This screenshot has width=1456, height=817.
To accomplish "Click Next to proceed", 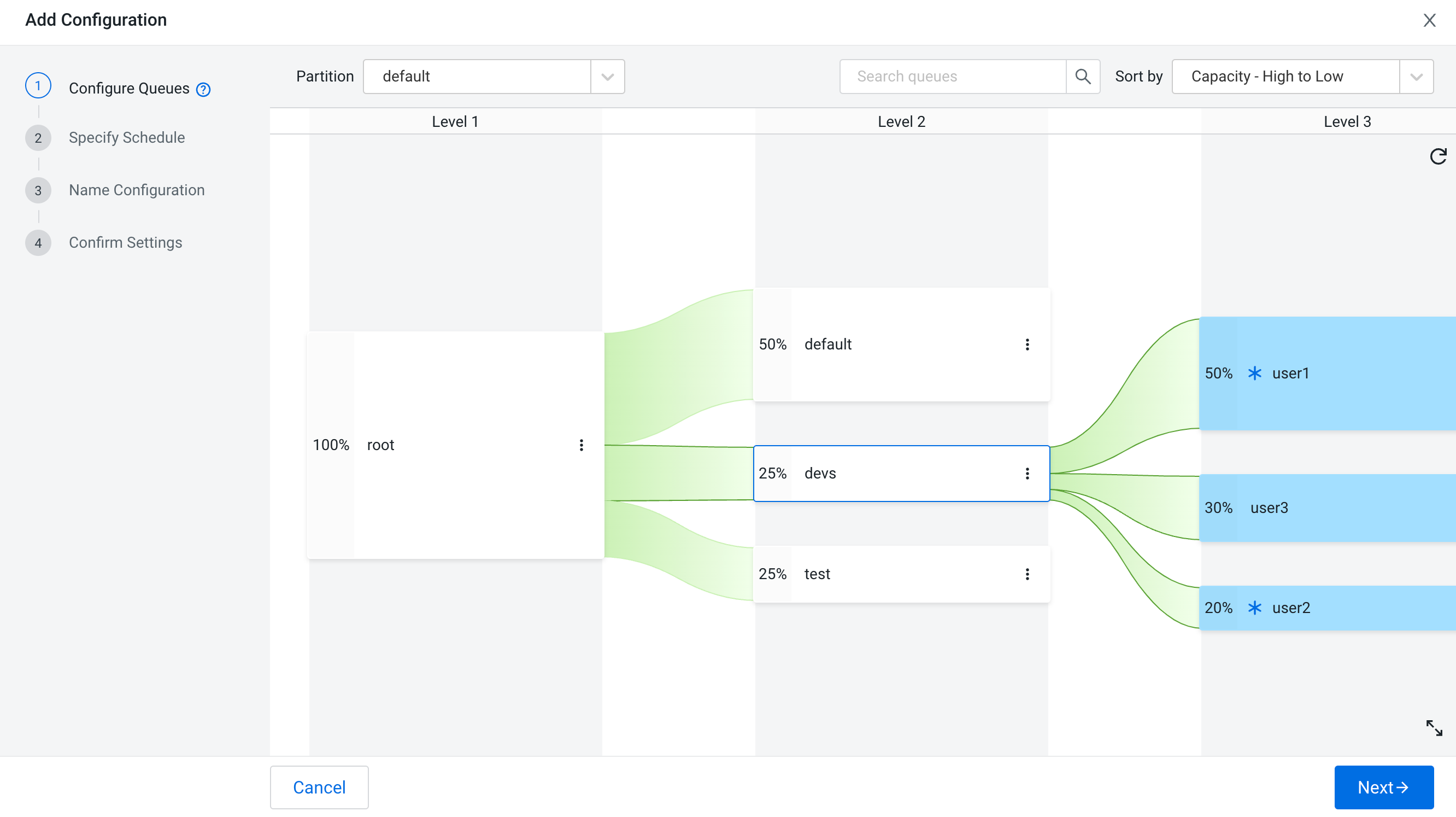I will (1384, 786).
